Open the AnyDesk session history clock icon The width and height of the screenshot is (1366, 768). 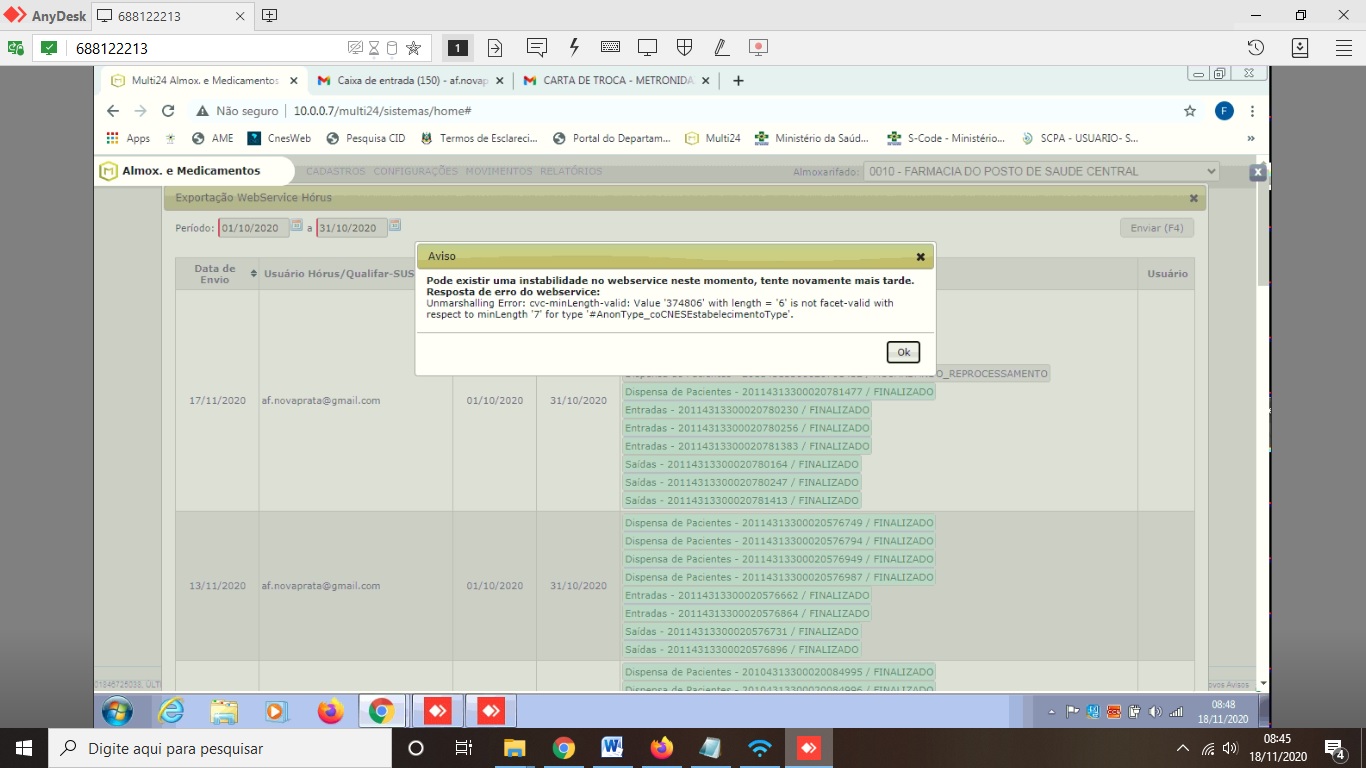(x=1256, y=47)
